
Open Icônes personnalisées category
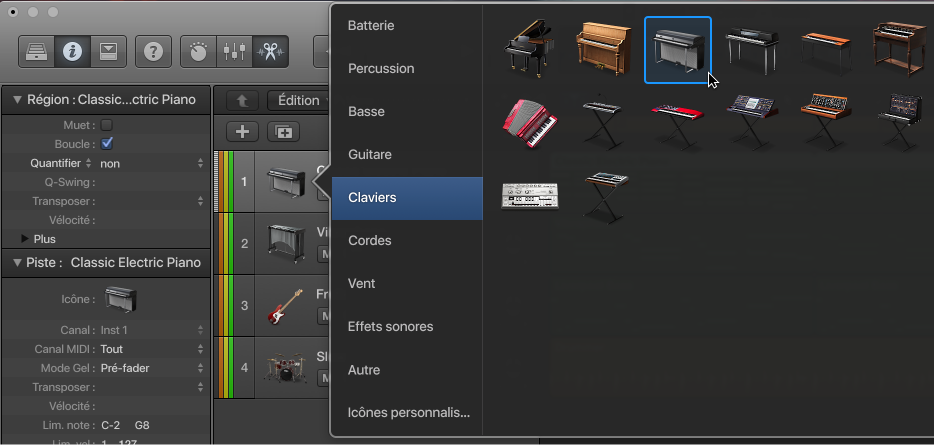click(407, 413)
